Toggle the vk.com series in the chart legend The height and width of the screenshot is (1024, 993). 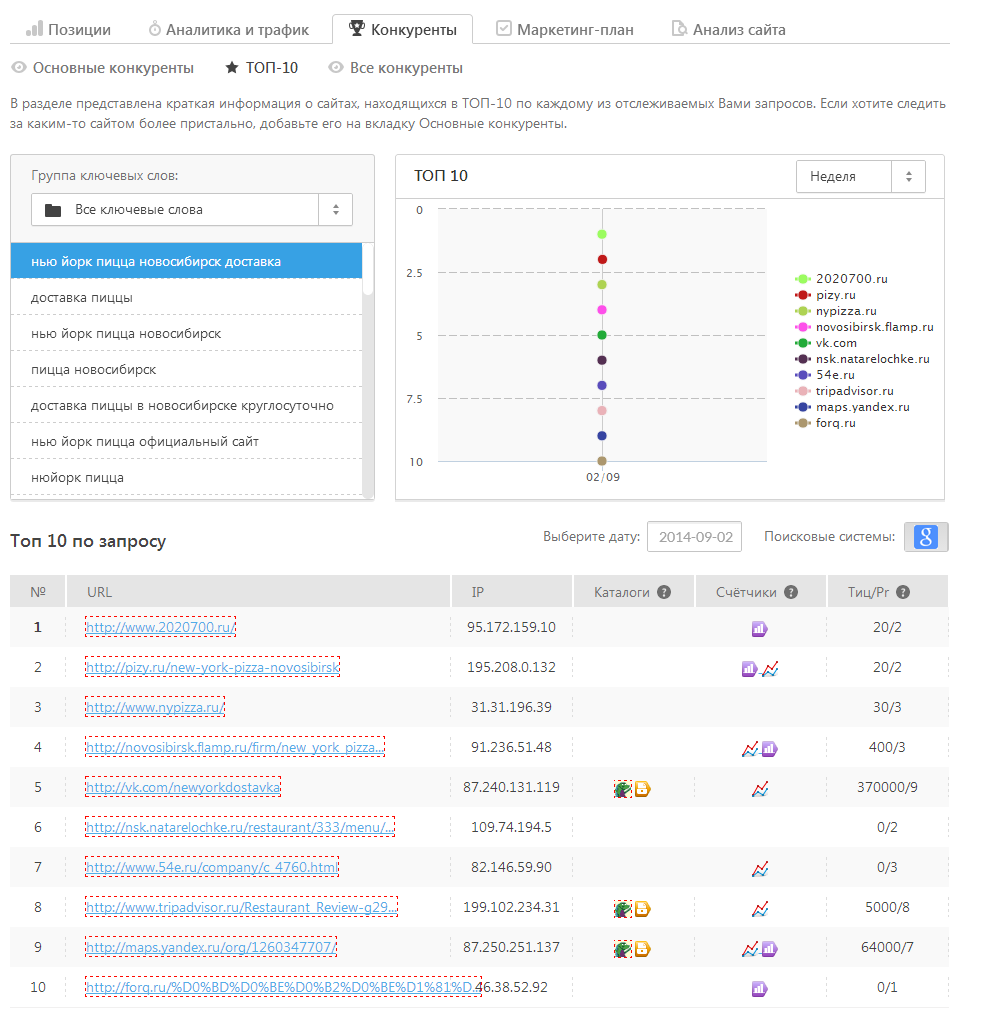pyautogui.click(x=826, y=343)
